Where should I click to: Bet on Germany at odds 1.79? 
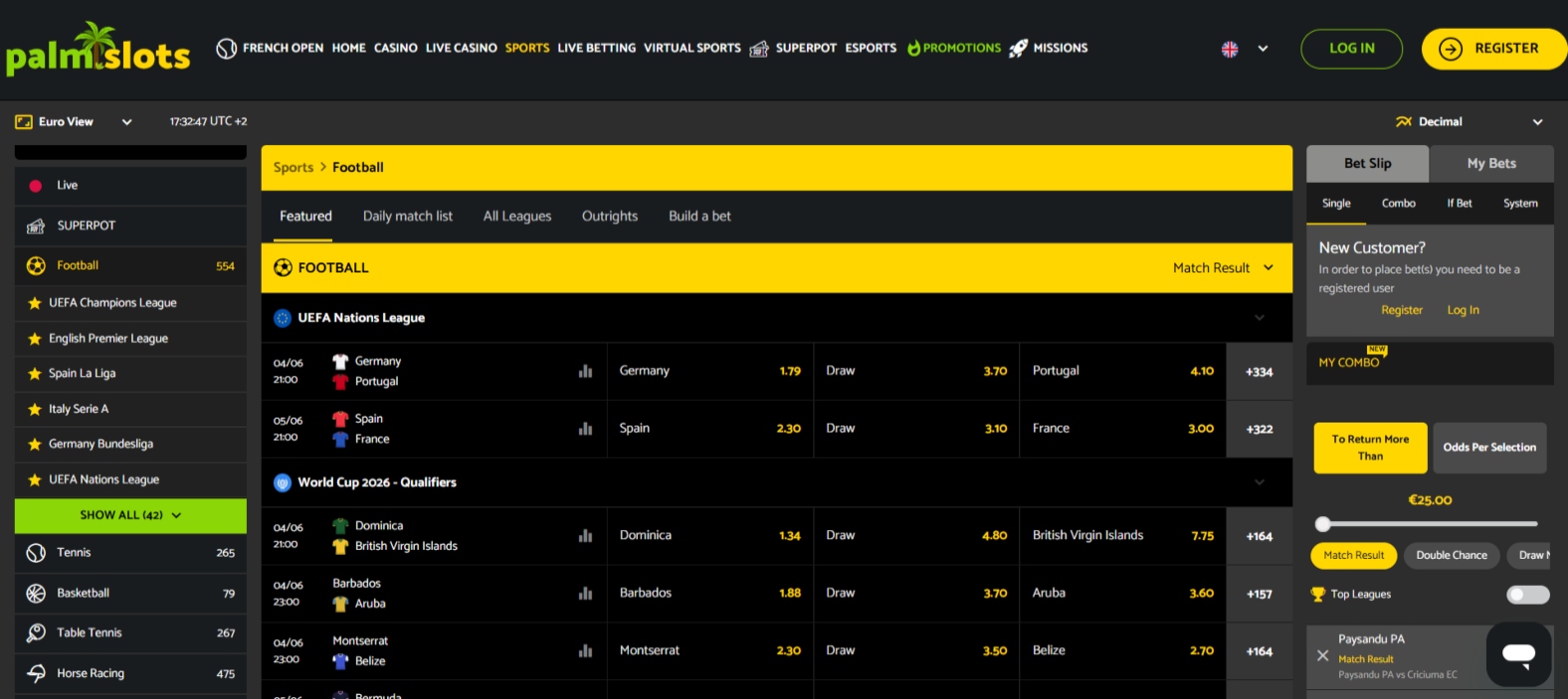(x=709, y=371)
